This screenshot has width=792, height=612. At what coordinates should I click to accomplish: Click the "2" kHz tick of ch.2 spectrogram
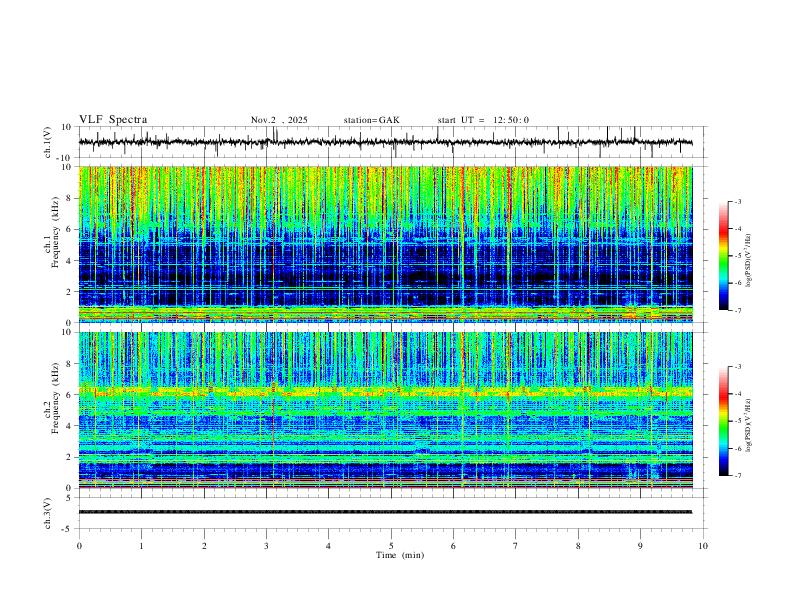coord(70,457)
